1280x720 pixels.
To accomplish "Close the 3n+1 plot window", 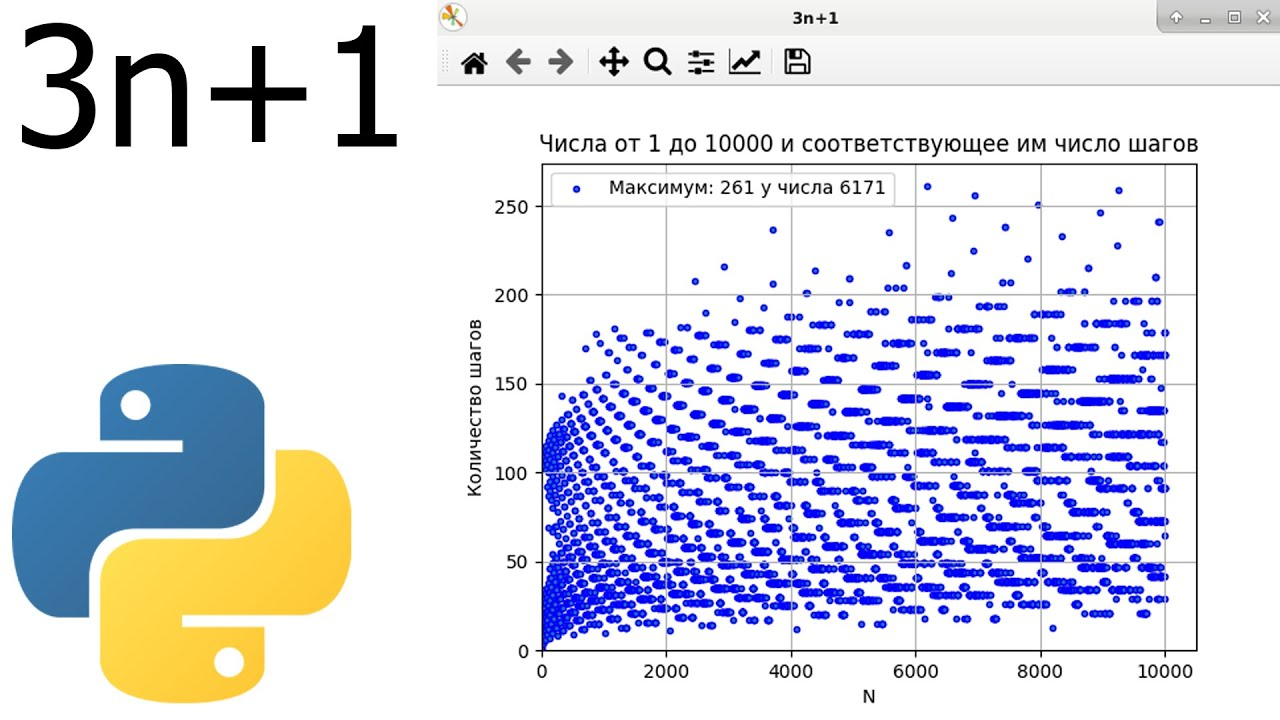I will (1261, 17).
